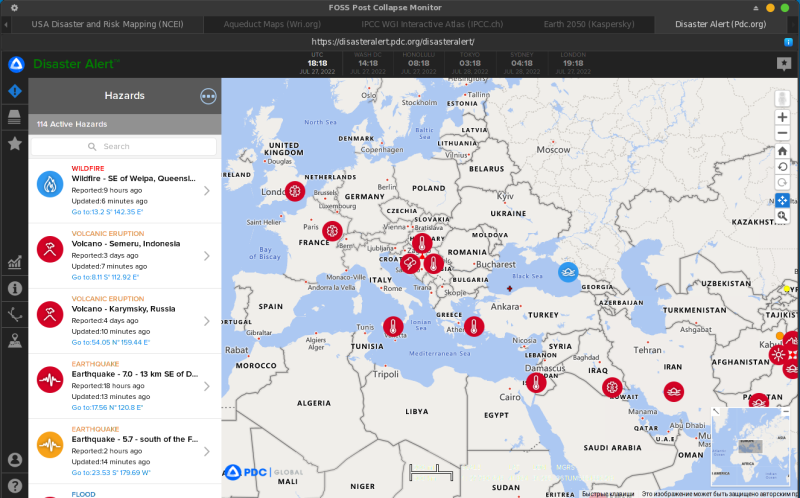Expand the Wildfire SE of Weipa entry
Image resolution: width=800 pixels, height=498 pixels.
(x=206, y=191)
